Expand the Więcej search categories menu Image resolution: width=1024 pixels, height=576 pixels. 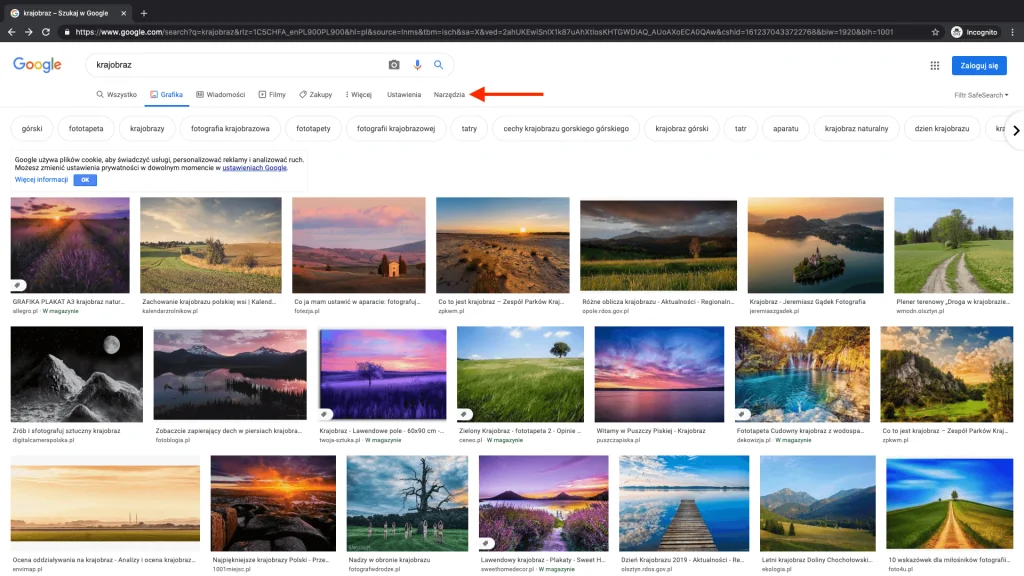[x=358, y=94]
